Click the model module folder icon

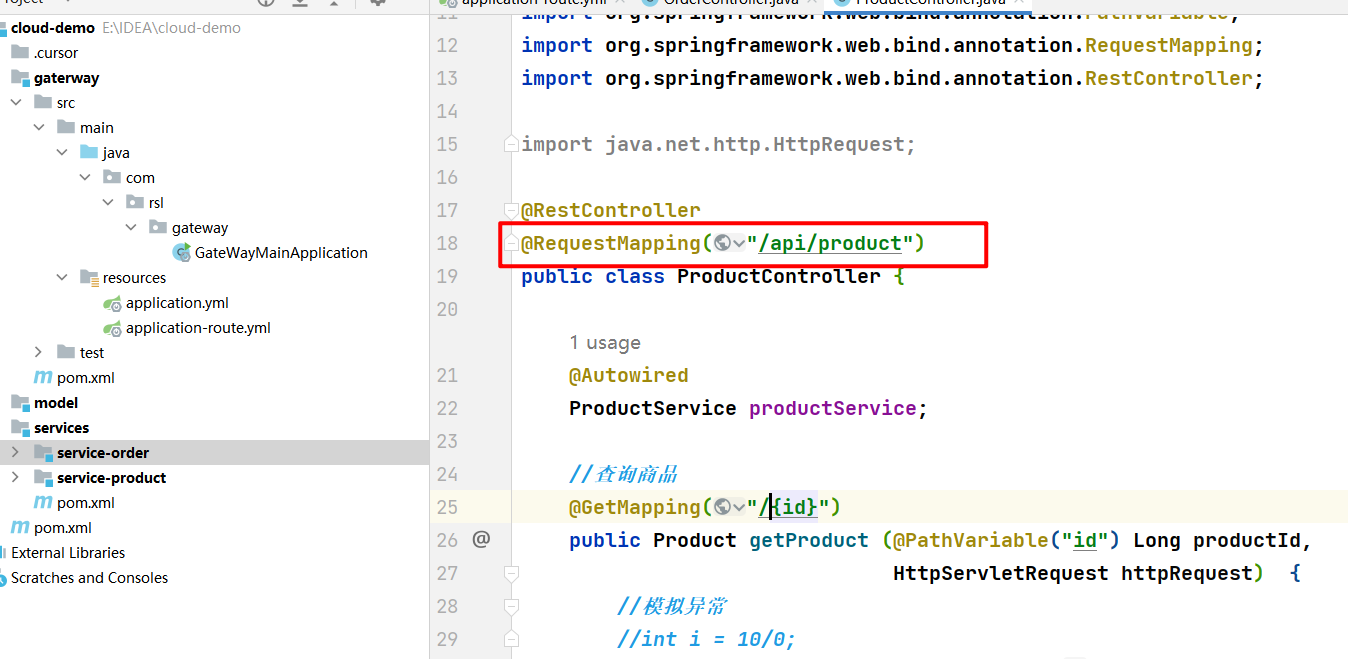coord(20,402)
